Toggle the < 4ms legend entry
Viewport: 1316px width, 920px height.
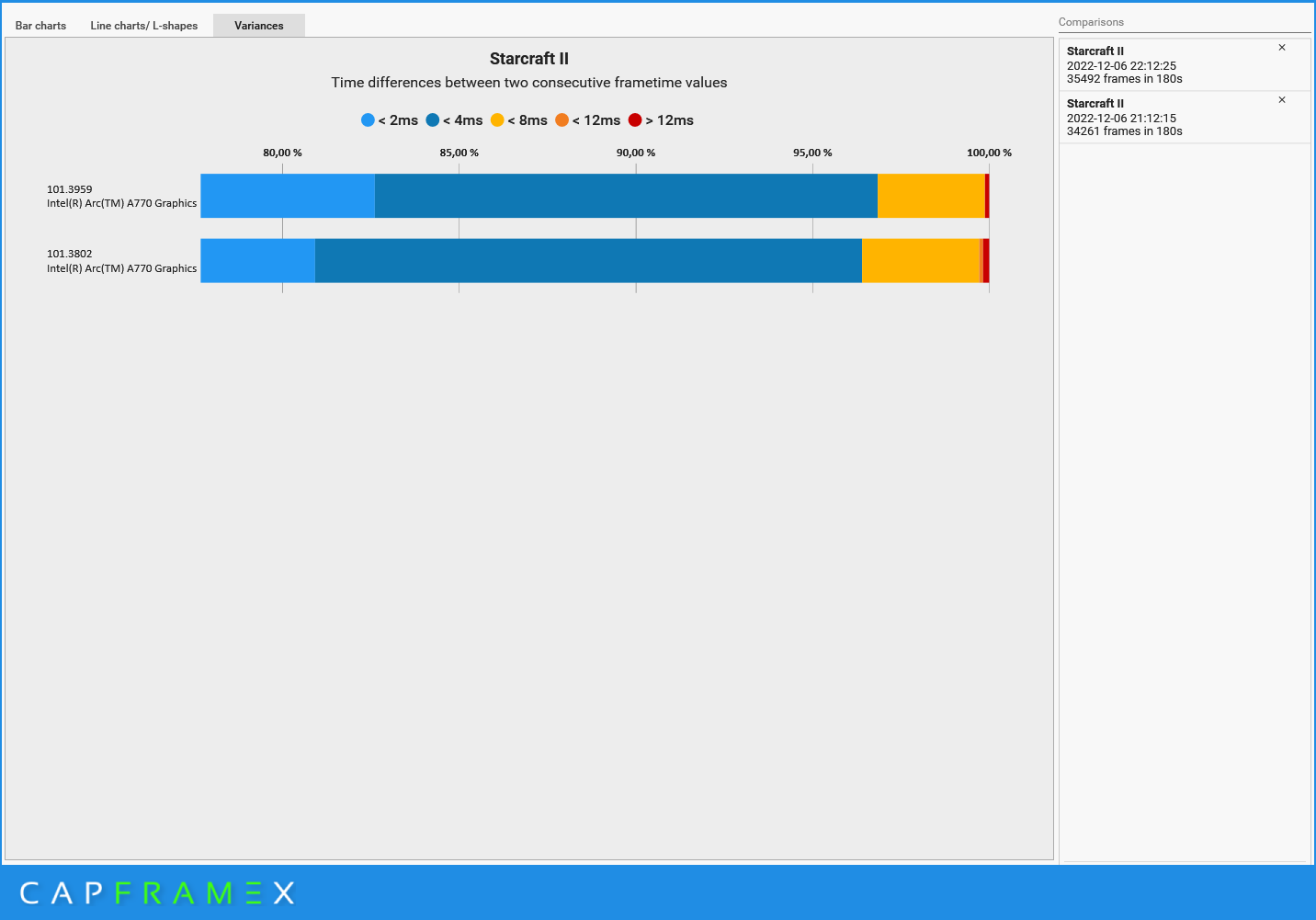[x=454, y=120]
